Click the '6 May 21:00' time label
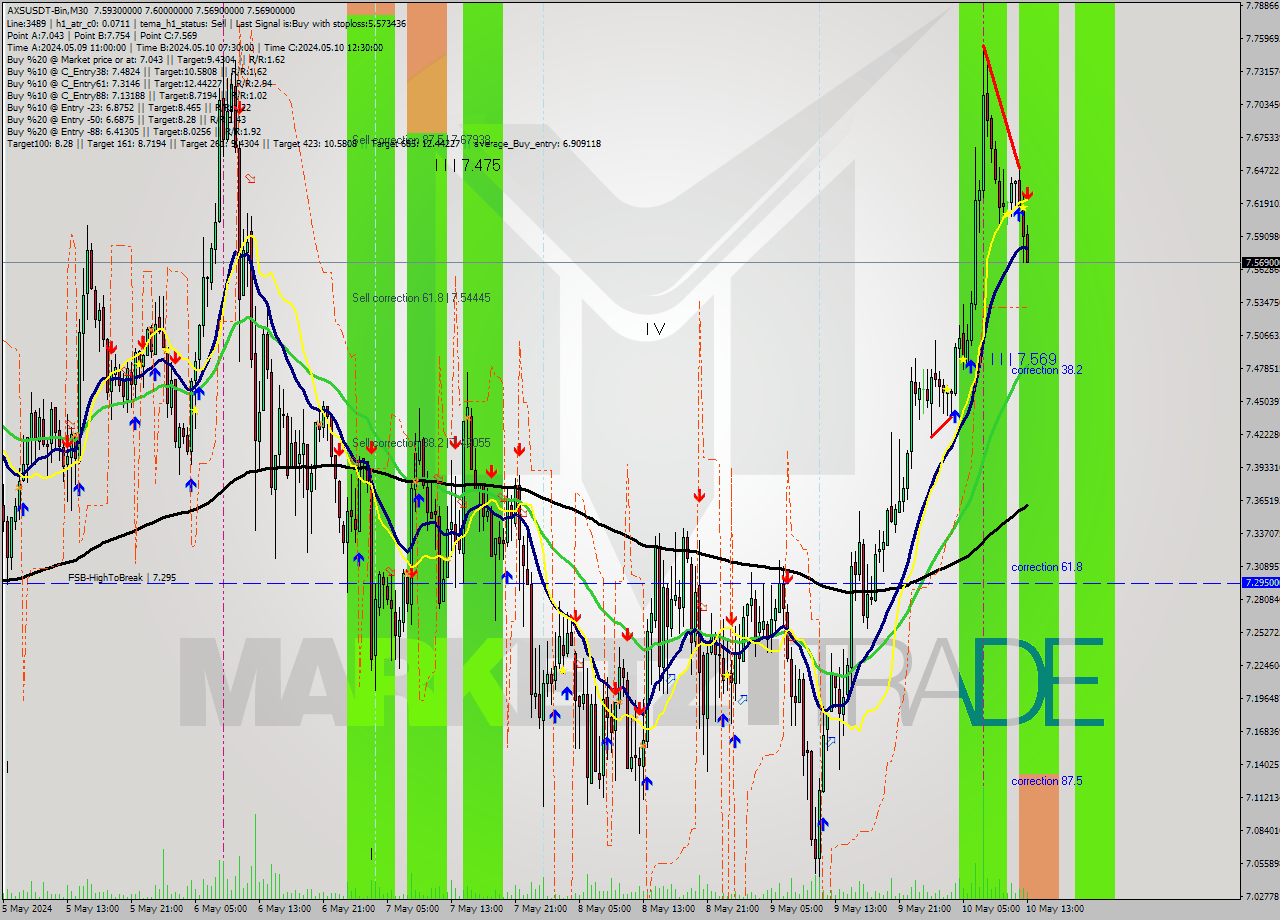This screenshot has width=1280, height=920. coord(349,909)
